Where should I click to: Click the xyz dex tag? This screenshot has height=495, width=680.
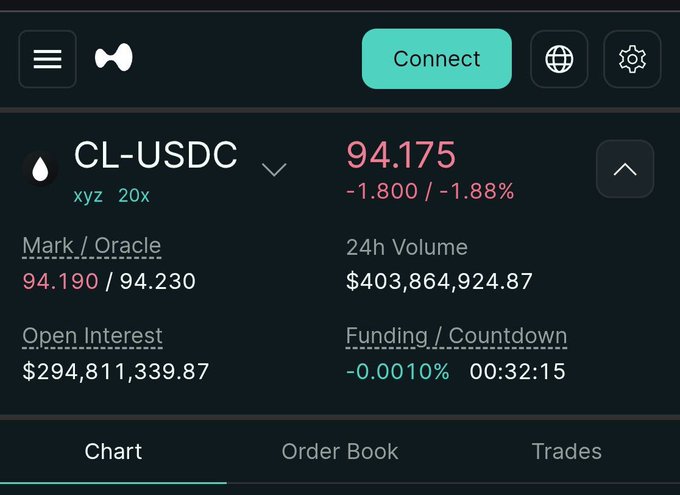[88, 196]
